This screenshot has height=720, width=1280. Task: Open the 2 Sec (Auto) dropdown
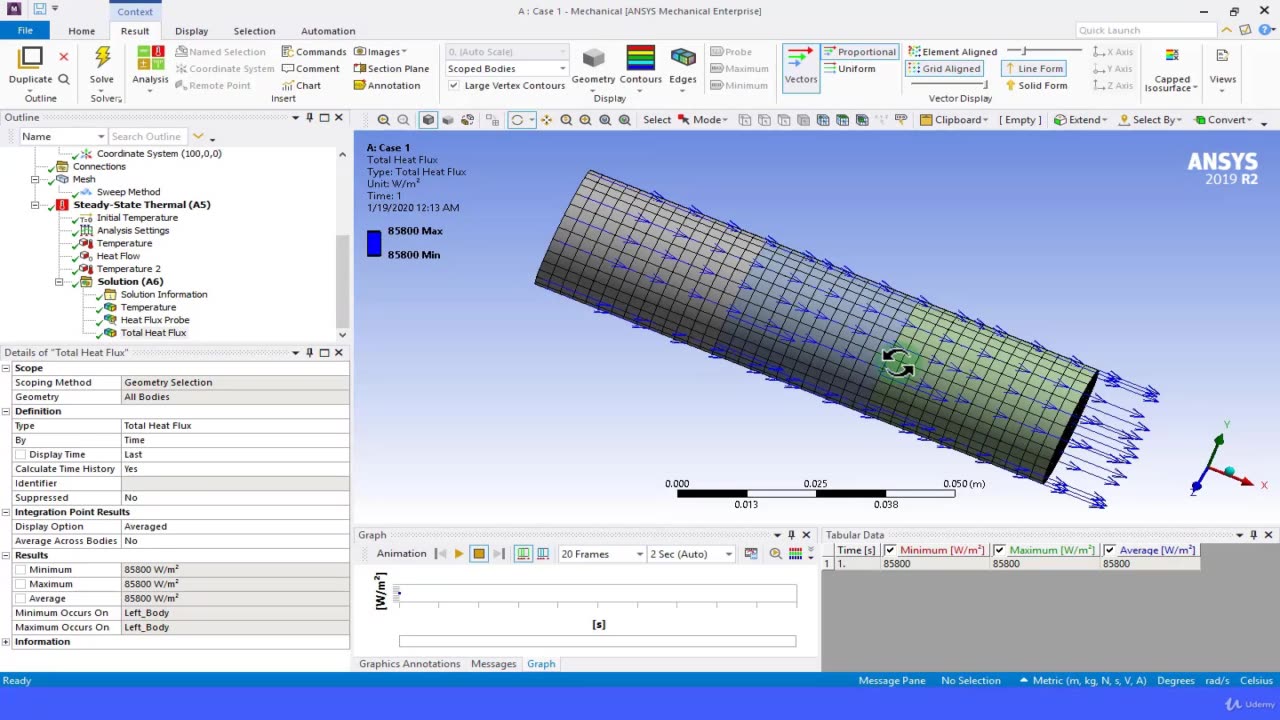coord(691,554)
